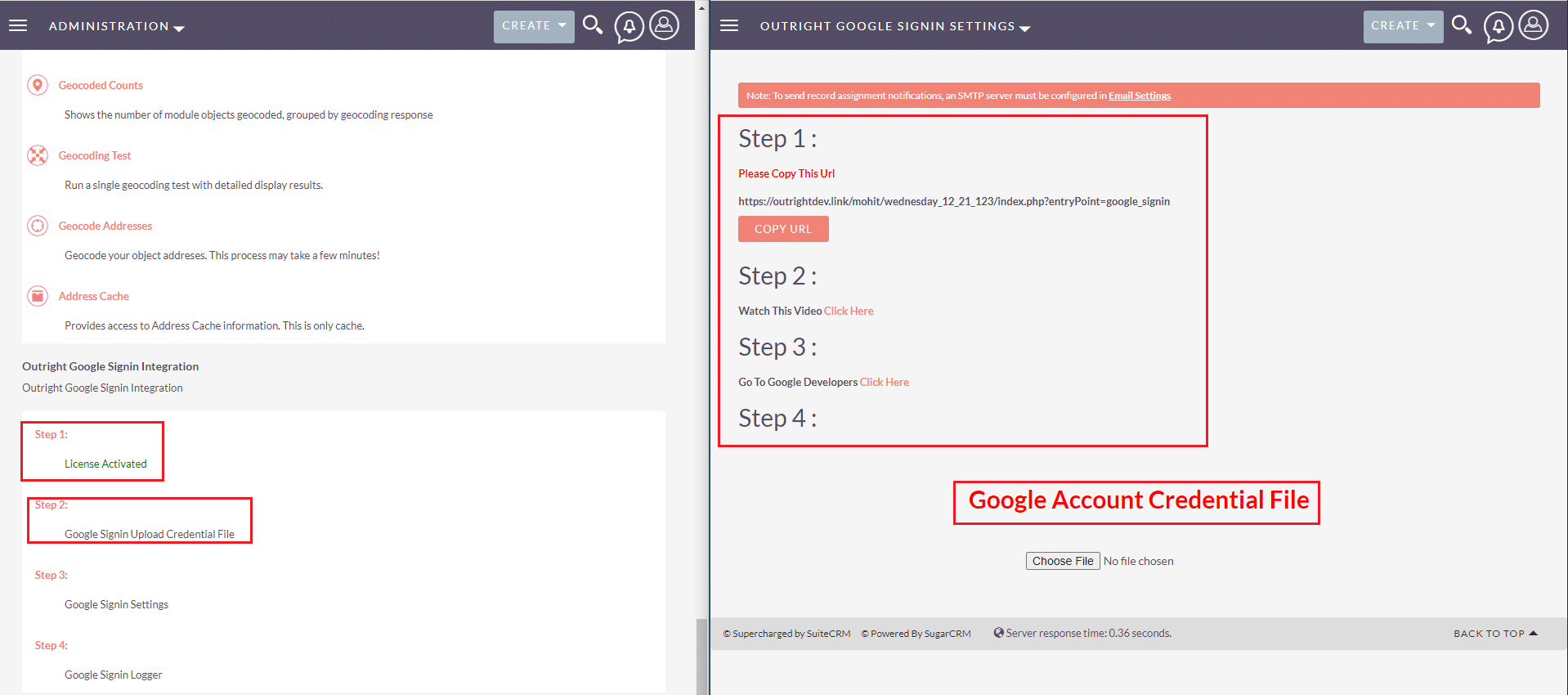Viewport: 1568px width, 695px height.
Task: Click Powered By SugarCRM footer text
Action: [x=916, y=634]
